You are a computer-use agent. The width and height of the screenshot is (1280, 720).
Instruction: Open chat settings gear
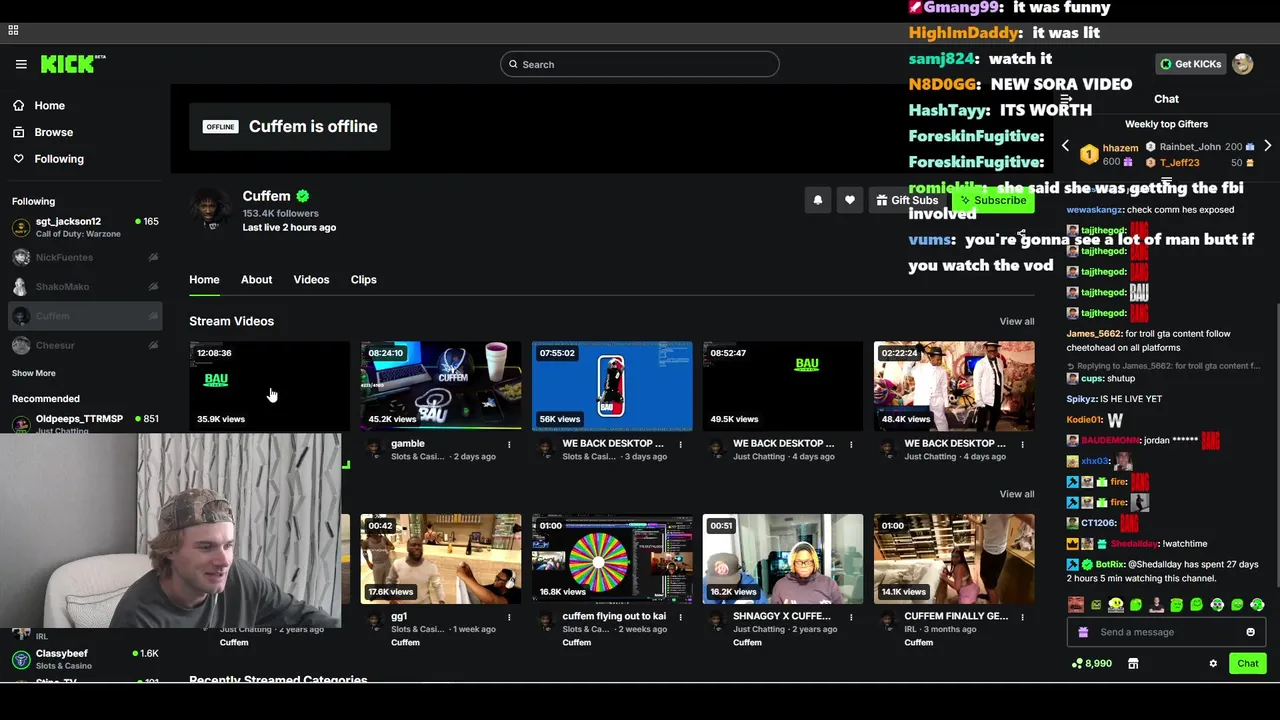click(1213, 663)
